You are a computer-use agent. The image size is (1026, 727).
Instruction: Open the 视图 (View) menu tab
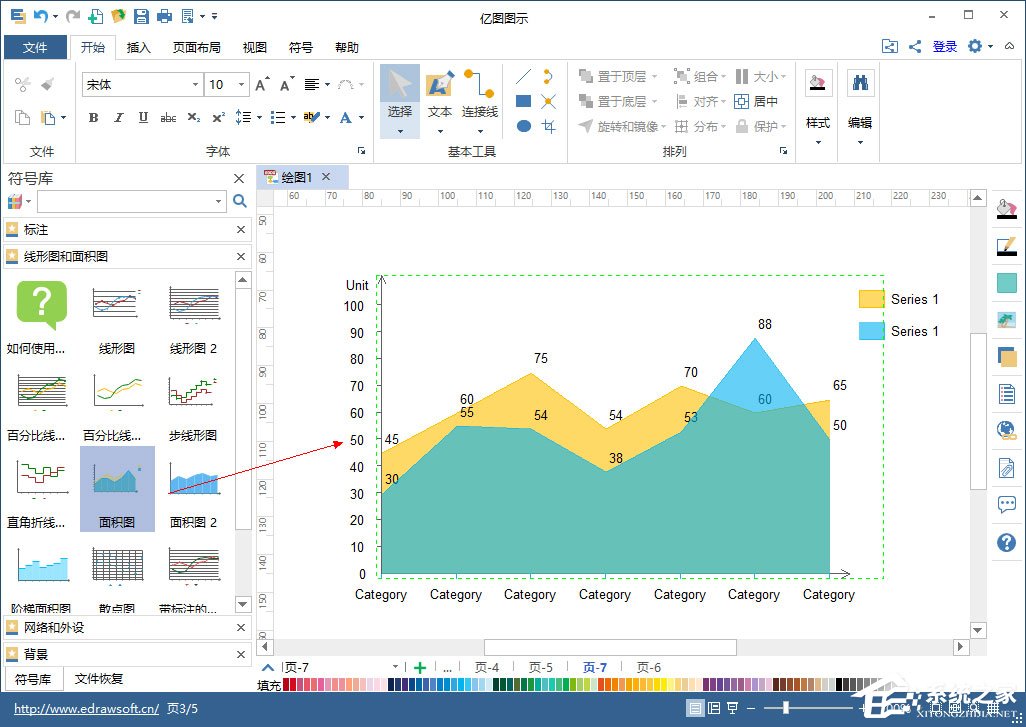[253, 47]
